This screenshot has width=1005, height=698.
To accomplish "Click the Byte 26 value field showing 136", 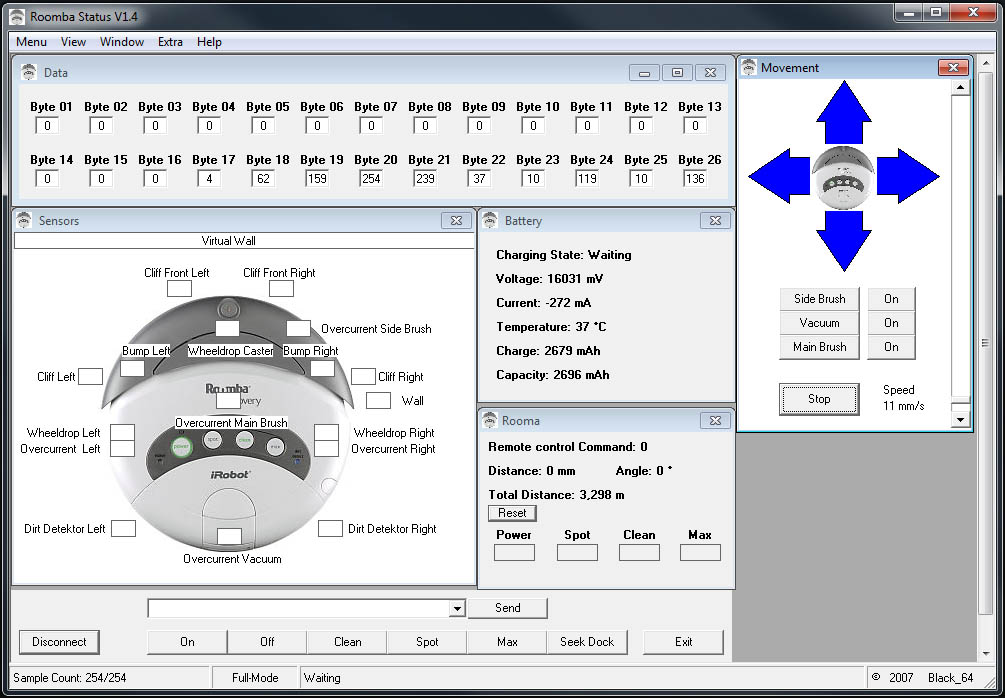I will click(x=695, y=178).
